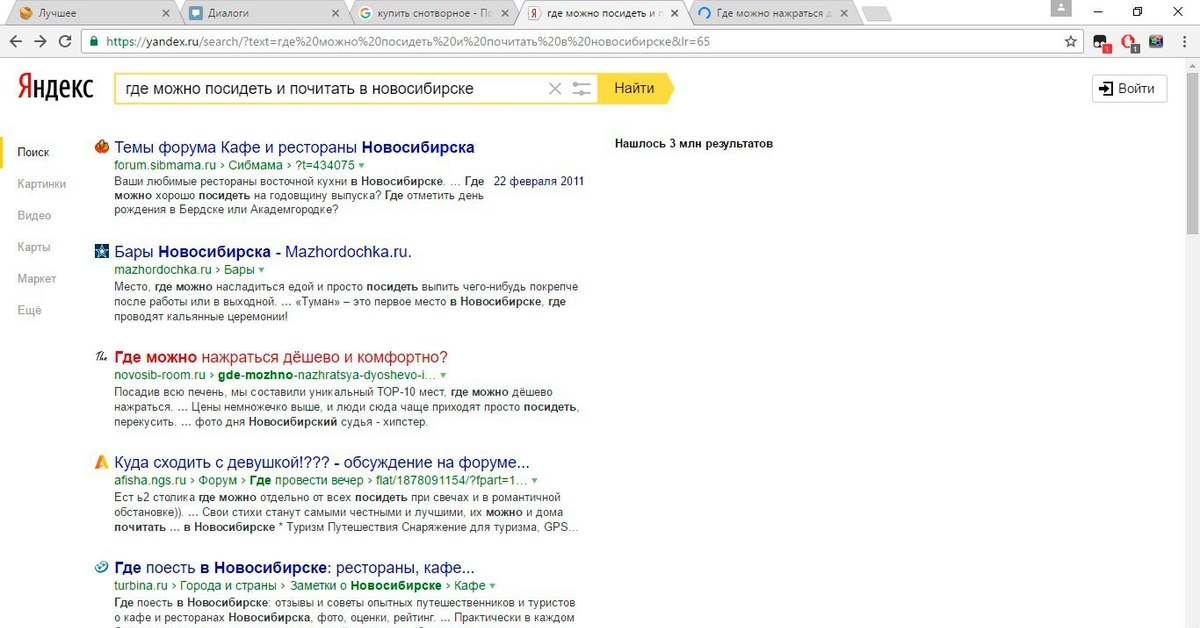Click the 'Сибмама' breadcrumb link
Screen dimensions: 1200x628
coord(255,166)
